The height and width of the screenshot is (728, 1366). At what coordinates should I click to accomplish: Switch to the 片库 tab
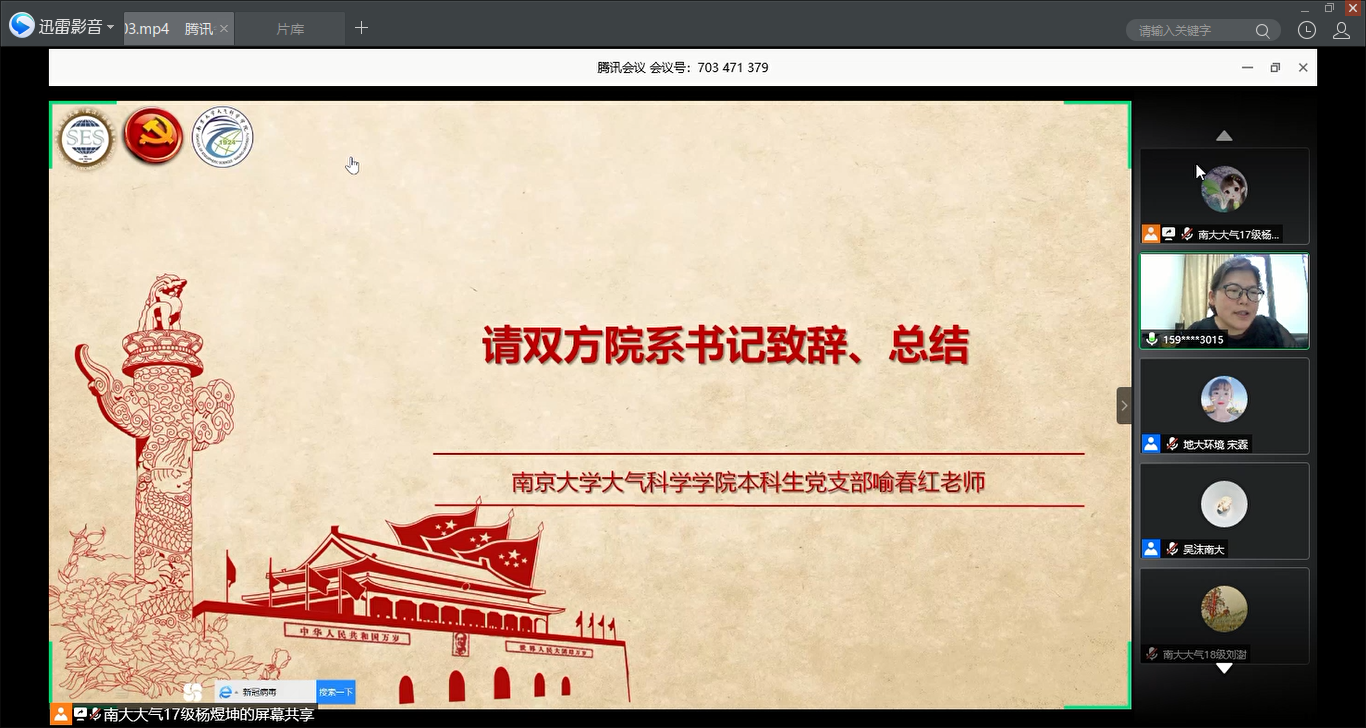pos(290,29)
